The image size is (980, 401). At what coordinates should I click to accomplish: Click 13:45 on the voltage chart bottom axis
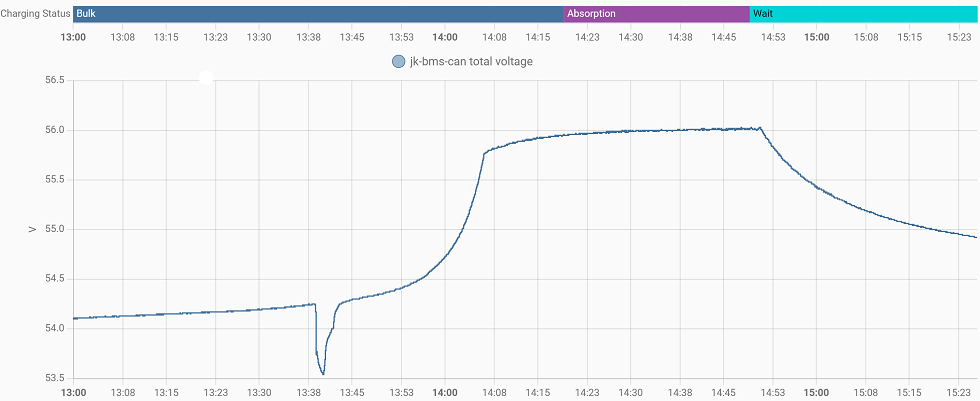[x=352, y=395]
